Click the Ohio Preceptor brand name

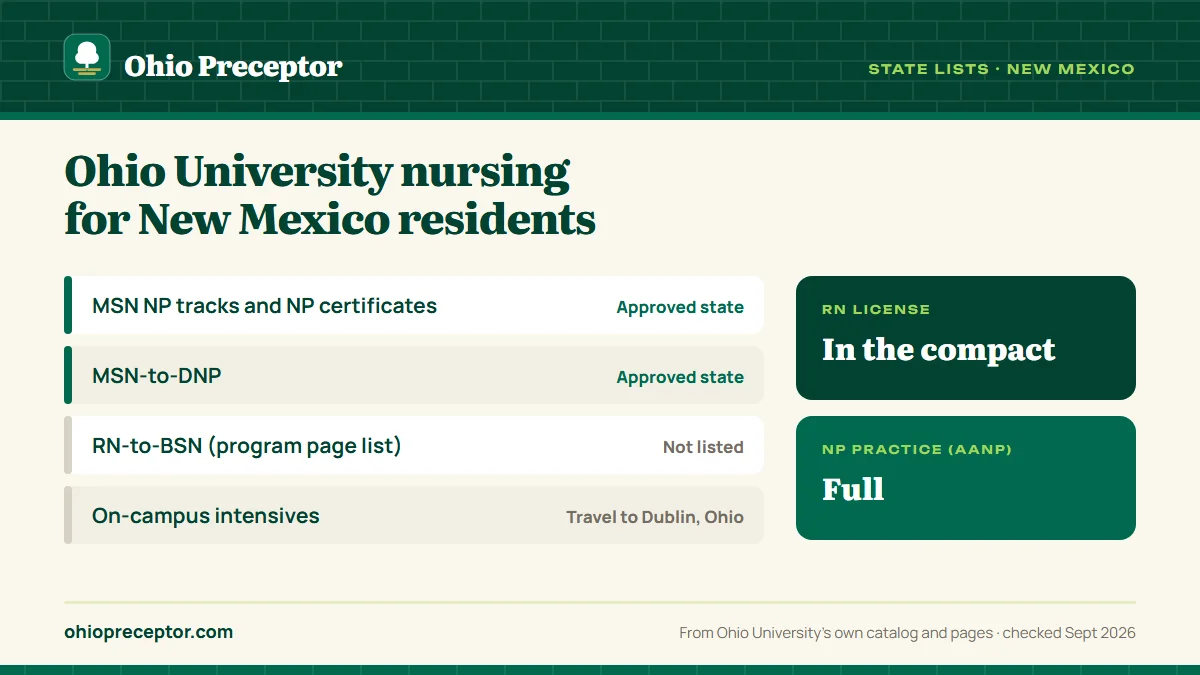(x=233, y=66)
